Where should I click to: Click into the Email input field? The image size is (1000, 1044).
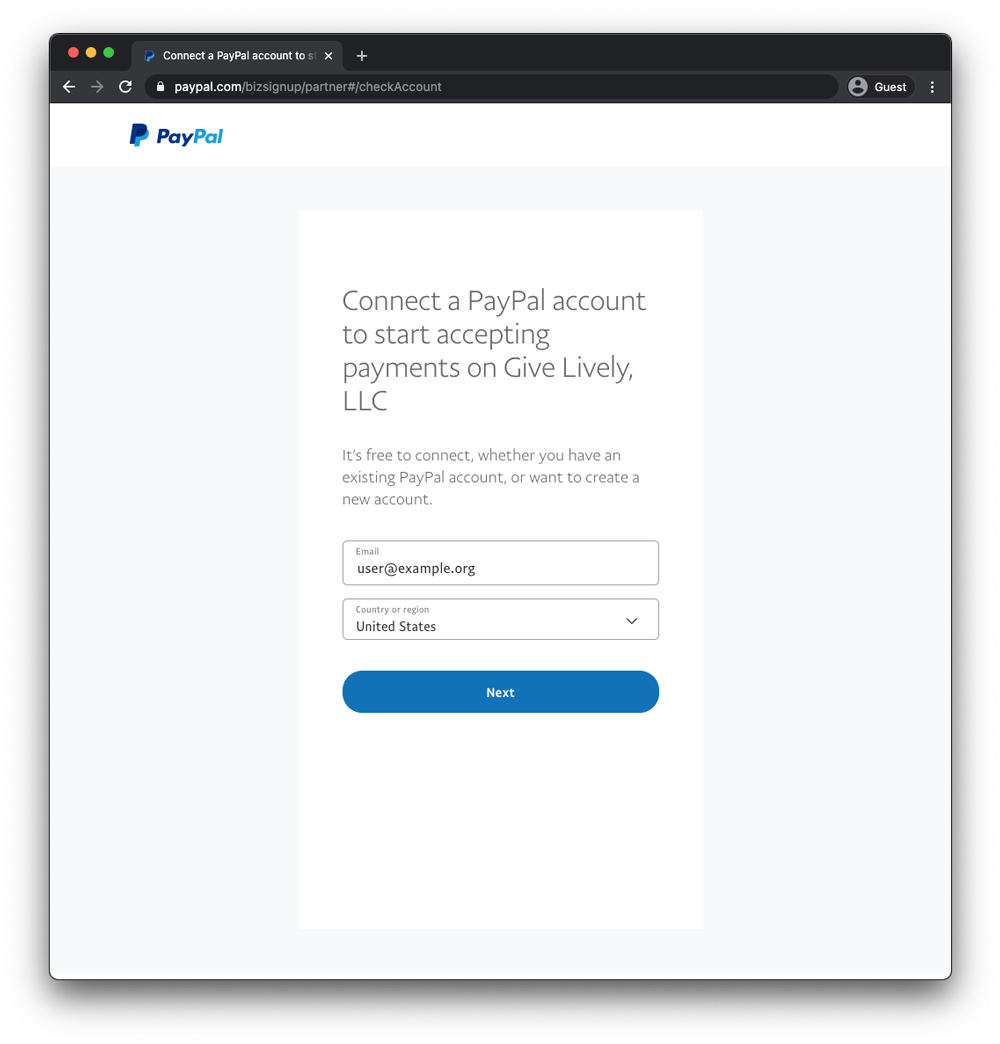(501, 563)
